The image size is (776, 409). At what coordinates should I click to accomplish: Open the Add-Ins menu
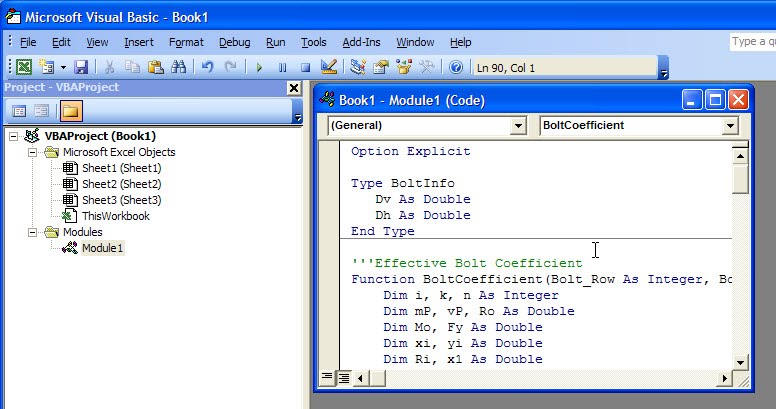(361, 43)
